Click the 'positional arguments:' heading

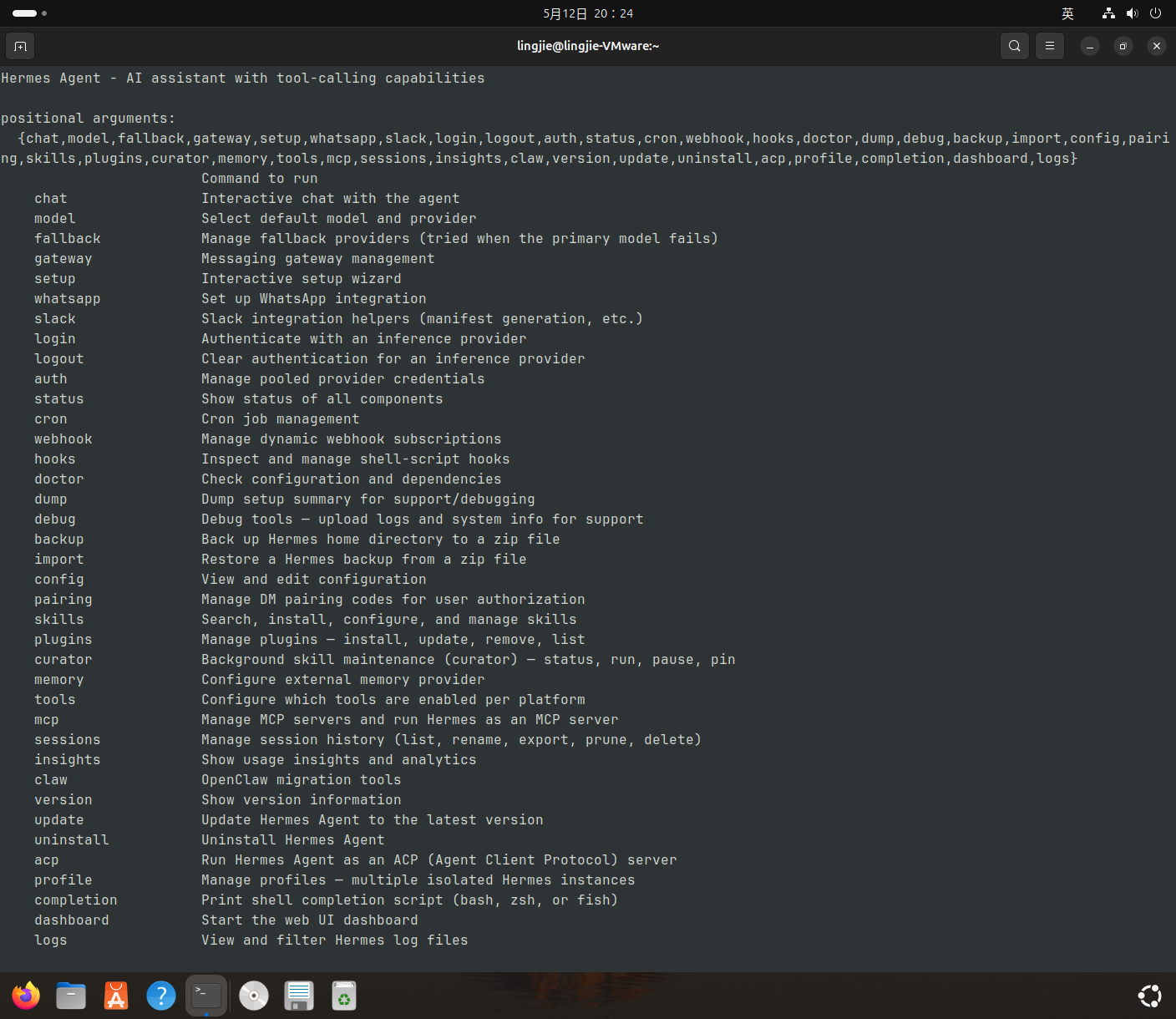89,119
